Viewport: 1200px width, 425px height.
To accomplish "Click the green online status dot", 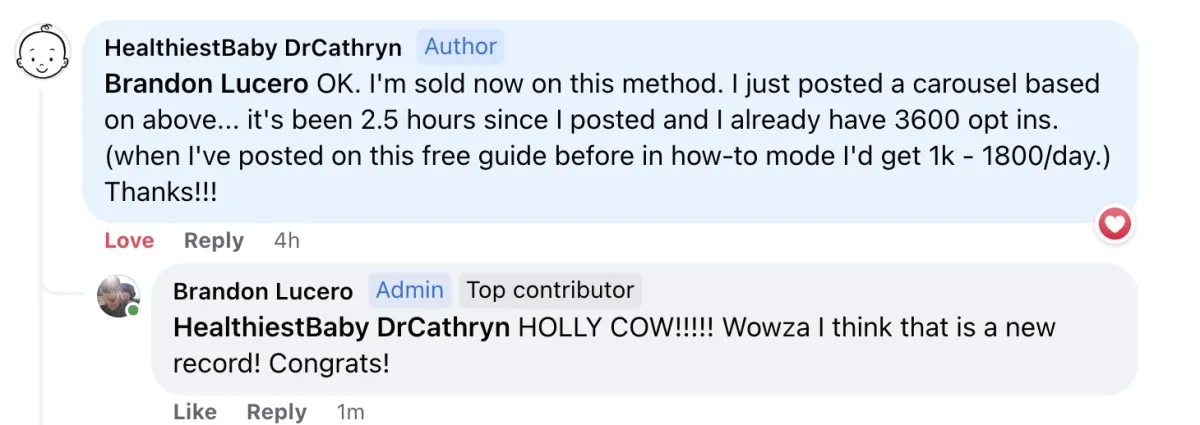I will tap(133, 311).
